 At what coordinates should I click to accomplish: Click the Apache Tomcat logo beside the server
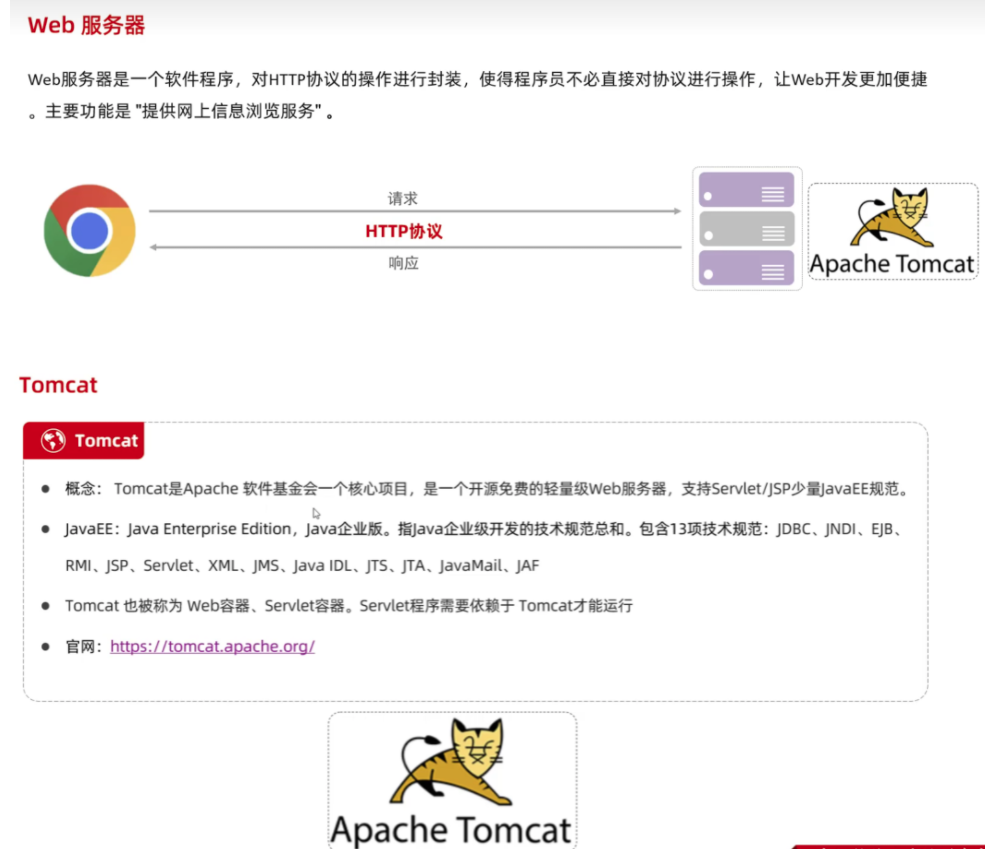click(892, 231)
